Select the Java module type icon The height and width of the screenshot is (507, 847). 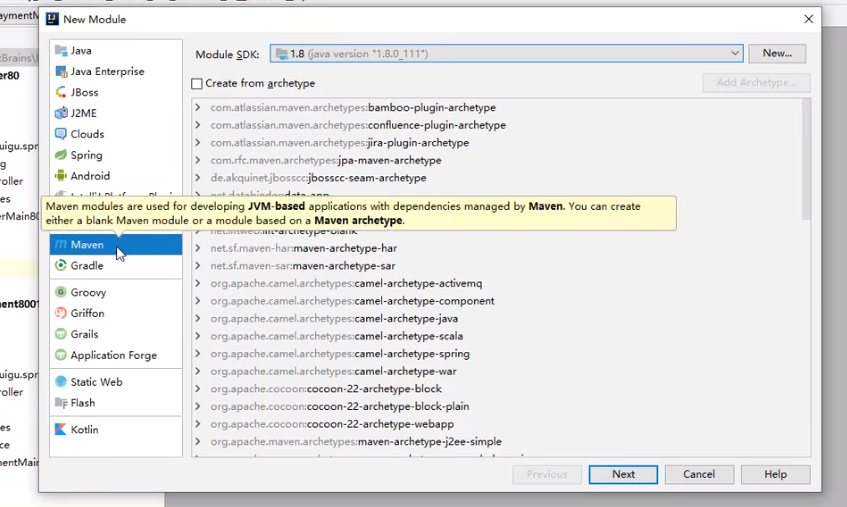click(60, 51)
